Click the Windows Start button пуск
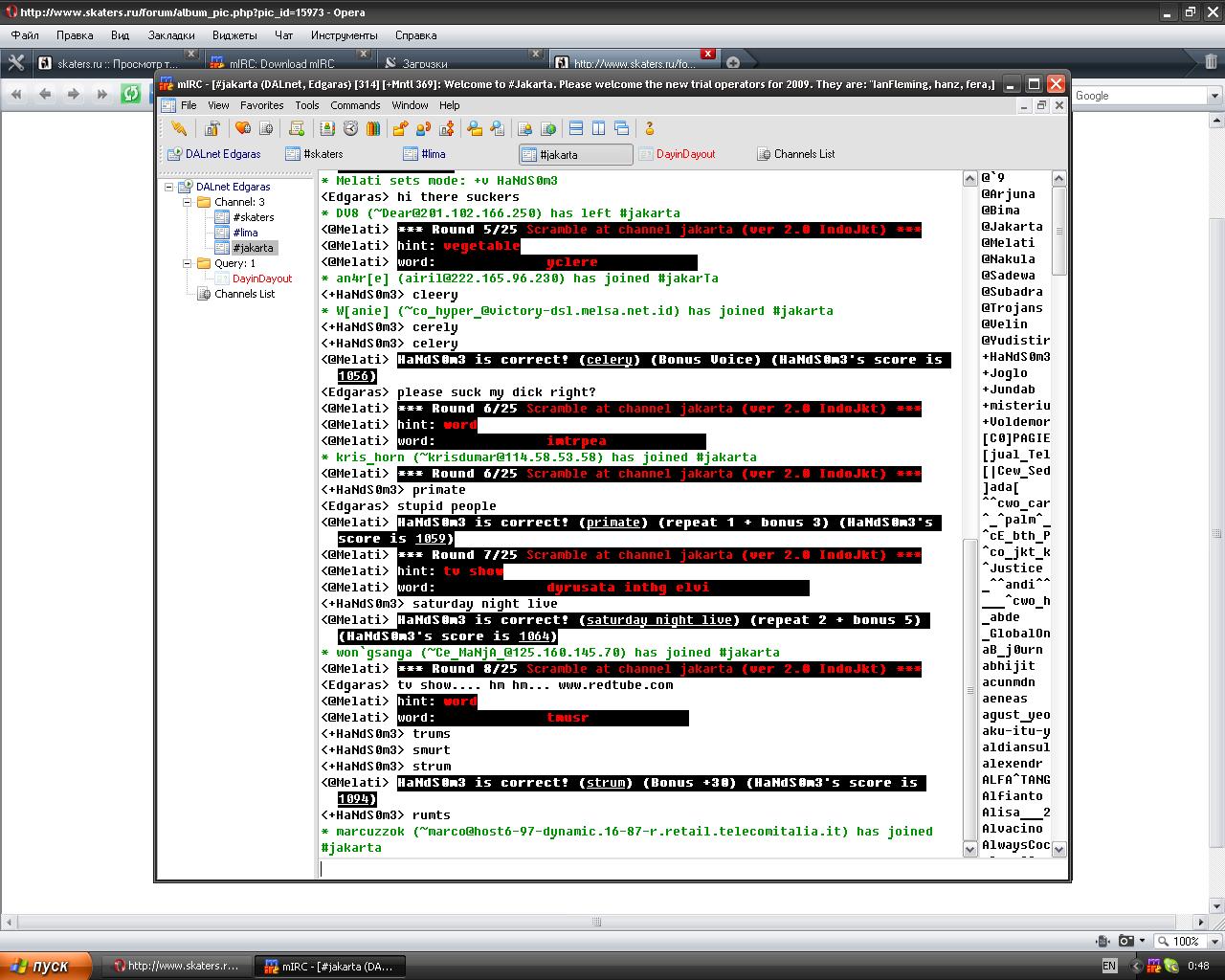Image resolution: width=1225 pixels, height=980 pixels. click(x=46, y=966)
